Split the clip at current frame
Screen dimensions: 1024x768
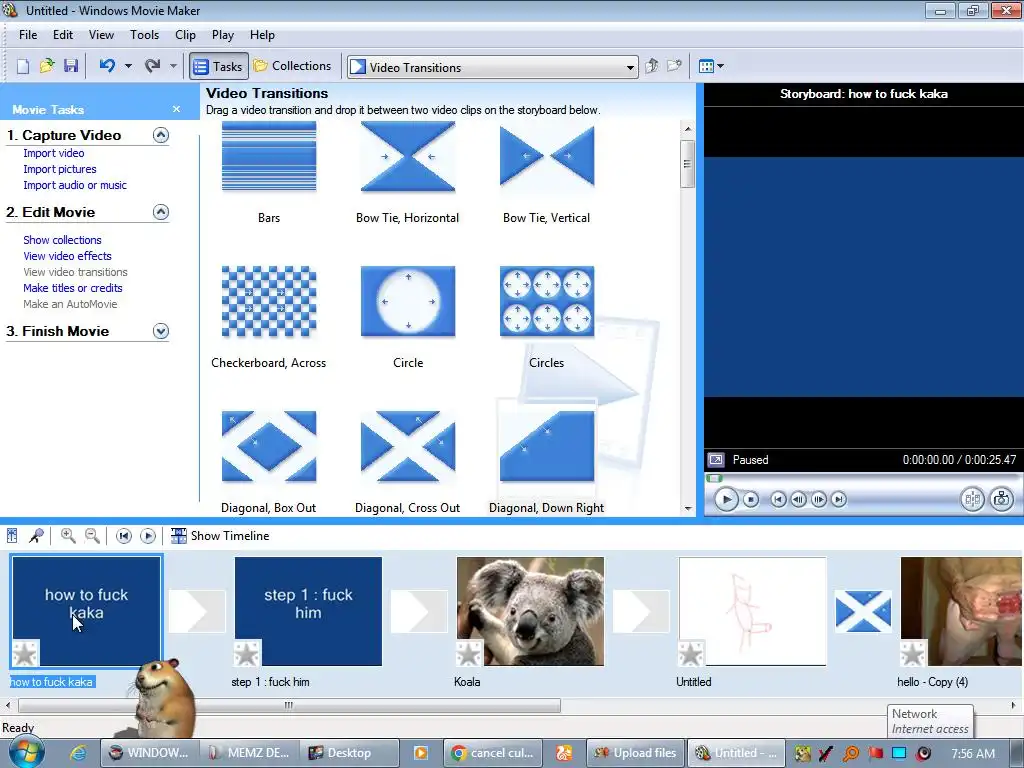point(972,500)
